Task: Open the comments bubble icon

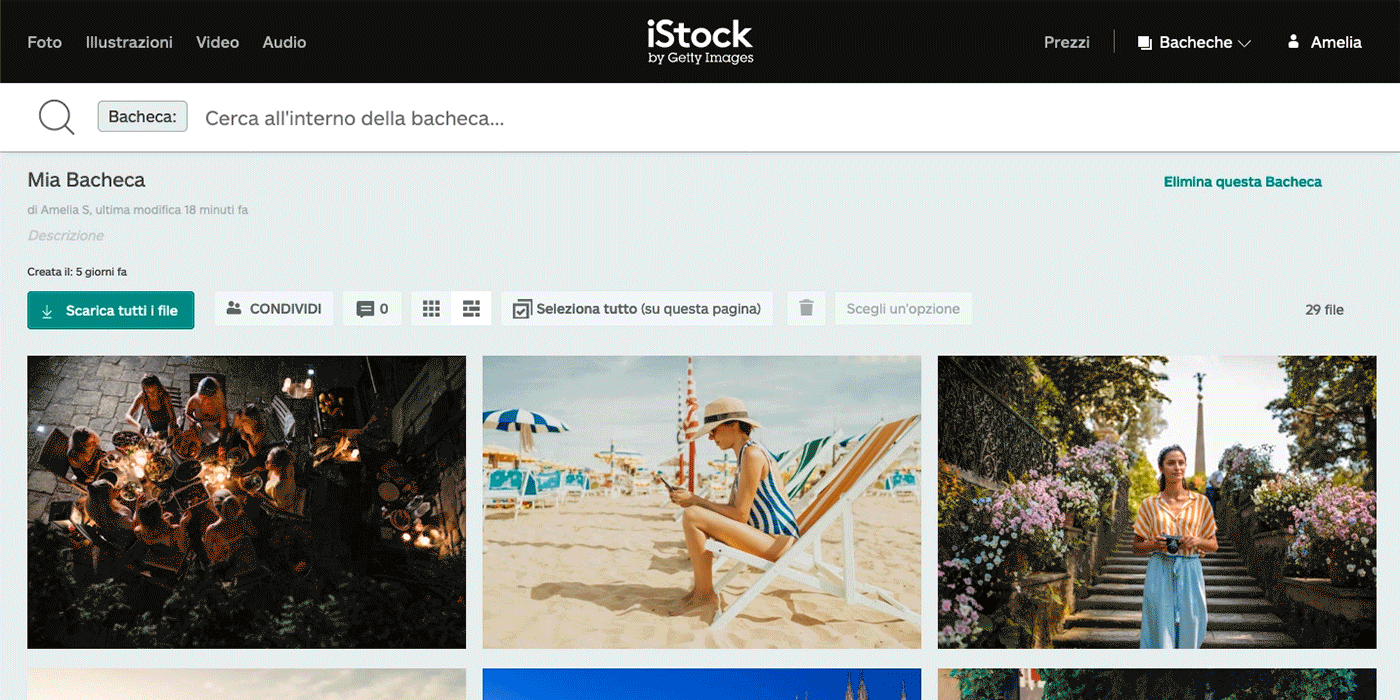Action: tap(365, 309)
